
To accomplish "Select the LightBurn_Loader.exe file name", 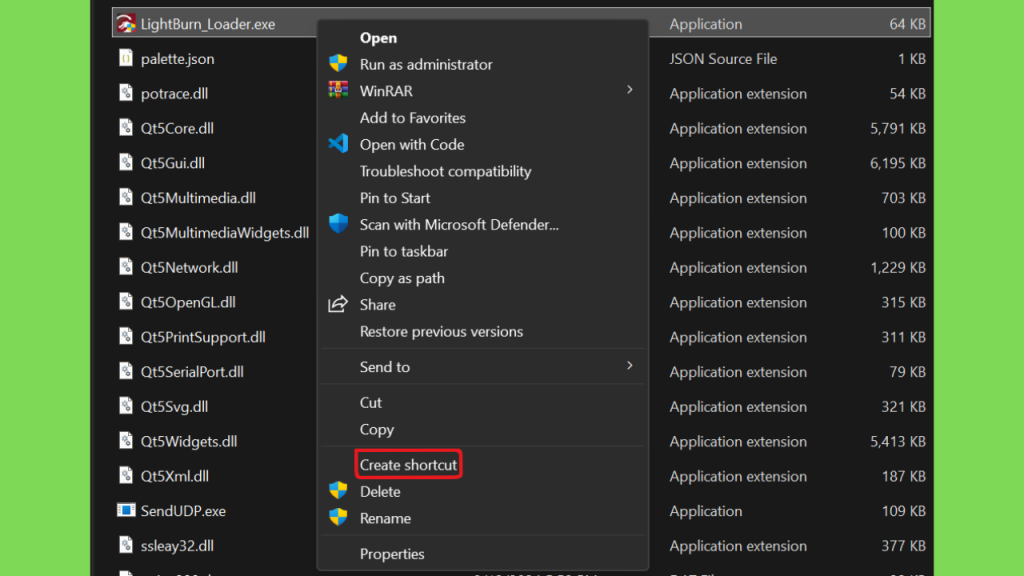I will tap(208, 24).
